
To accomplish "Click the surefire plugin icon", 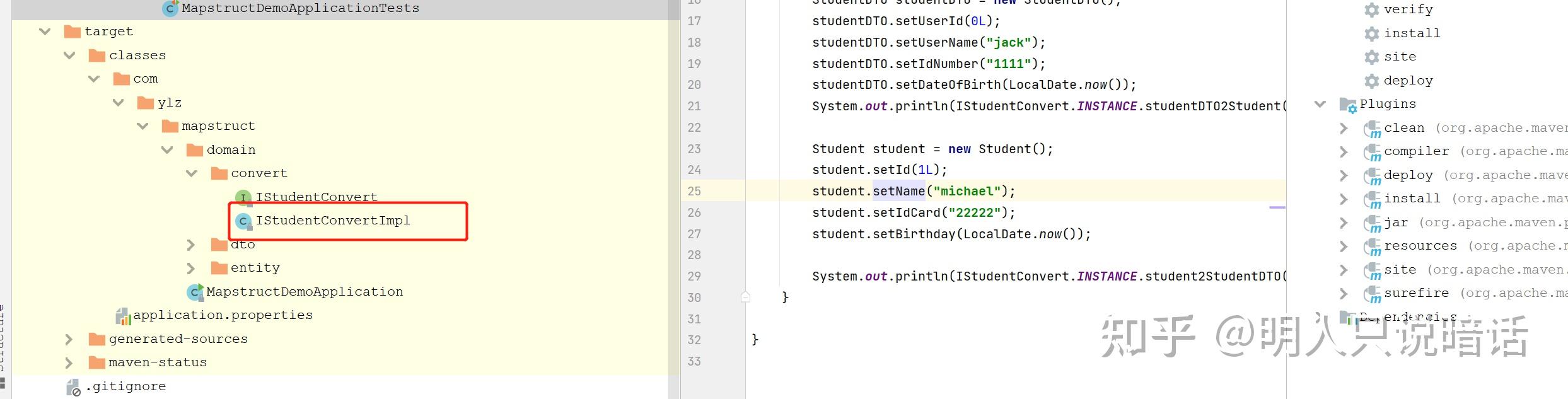I will click(x=1372, y=294).
